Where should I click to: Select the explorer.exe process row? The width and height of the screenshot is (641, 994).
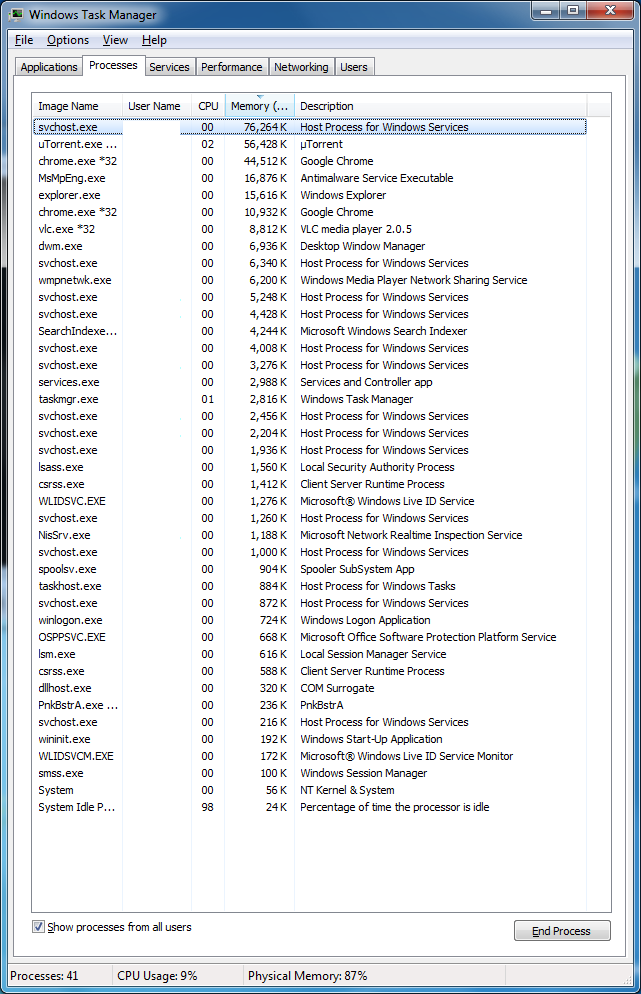pos(309,195)
